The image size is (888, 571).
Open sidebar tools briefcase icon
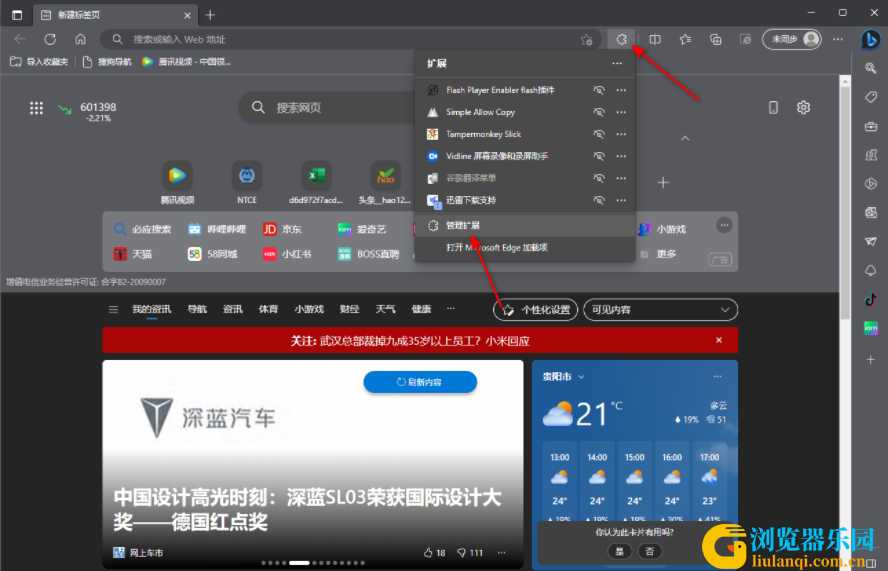tap(870, 126)
